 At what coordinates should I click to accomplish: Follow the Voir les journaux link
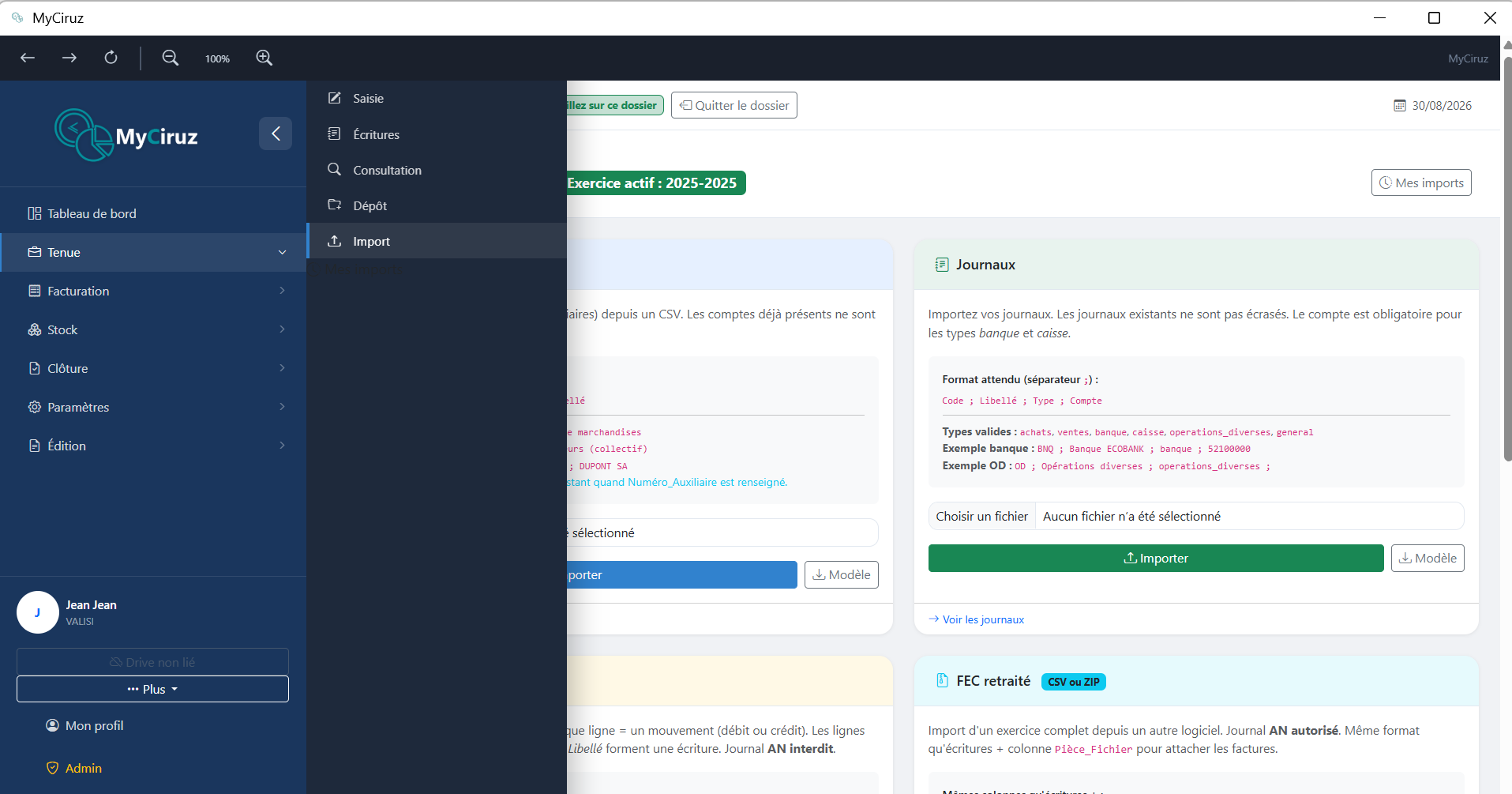tap(977, 619)
